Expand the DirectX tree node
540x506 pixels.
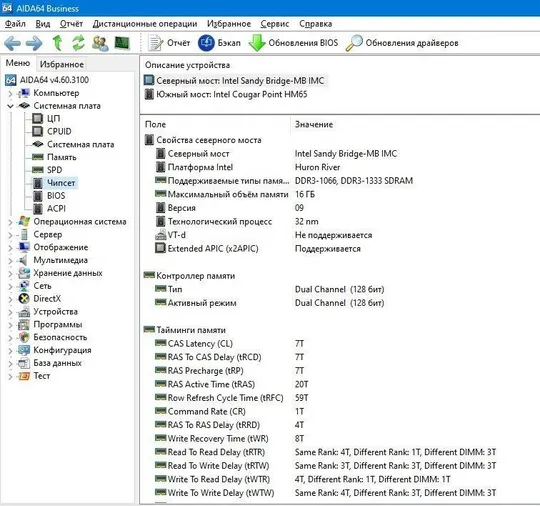click(10, 299)
